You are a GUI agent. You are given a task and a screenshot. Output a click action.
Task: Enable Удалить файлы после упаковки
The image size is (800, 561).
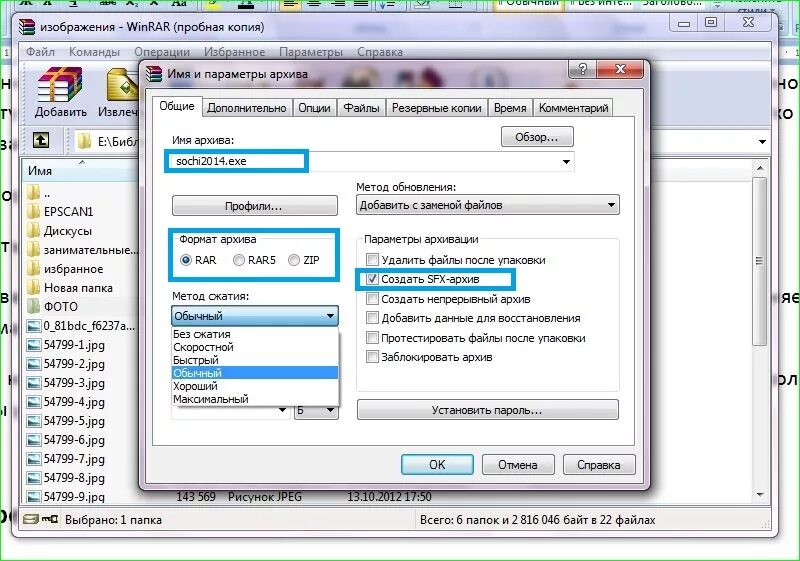pyautogui.click(x=372, y=260)
